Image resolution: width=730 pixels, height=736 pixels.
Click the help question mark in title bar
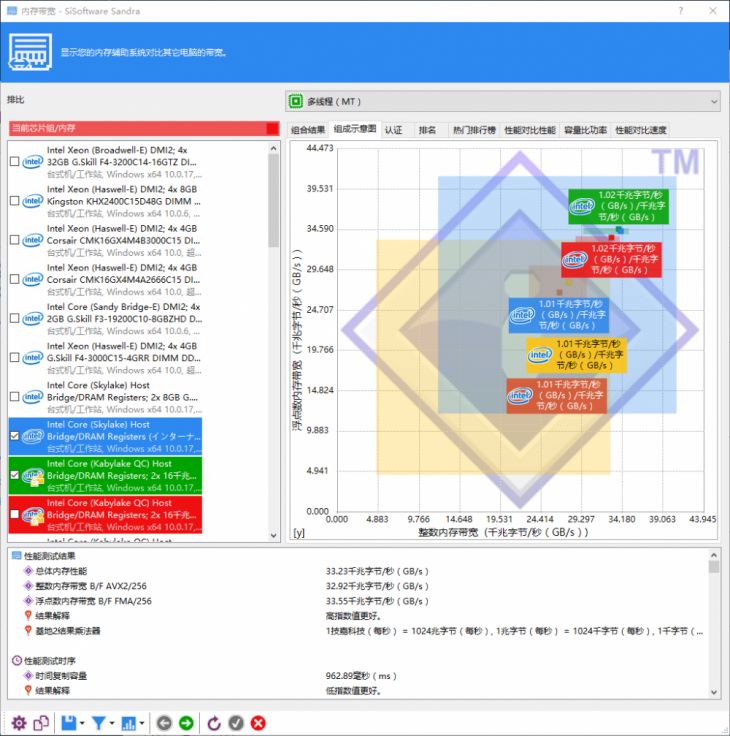click(681, 10)
